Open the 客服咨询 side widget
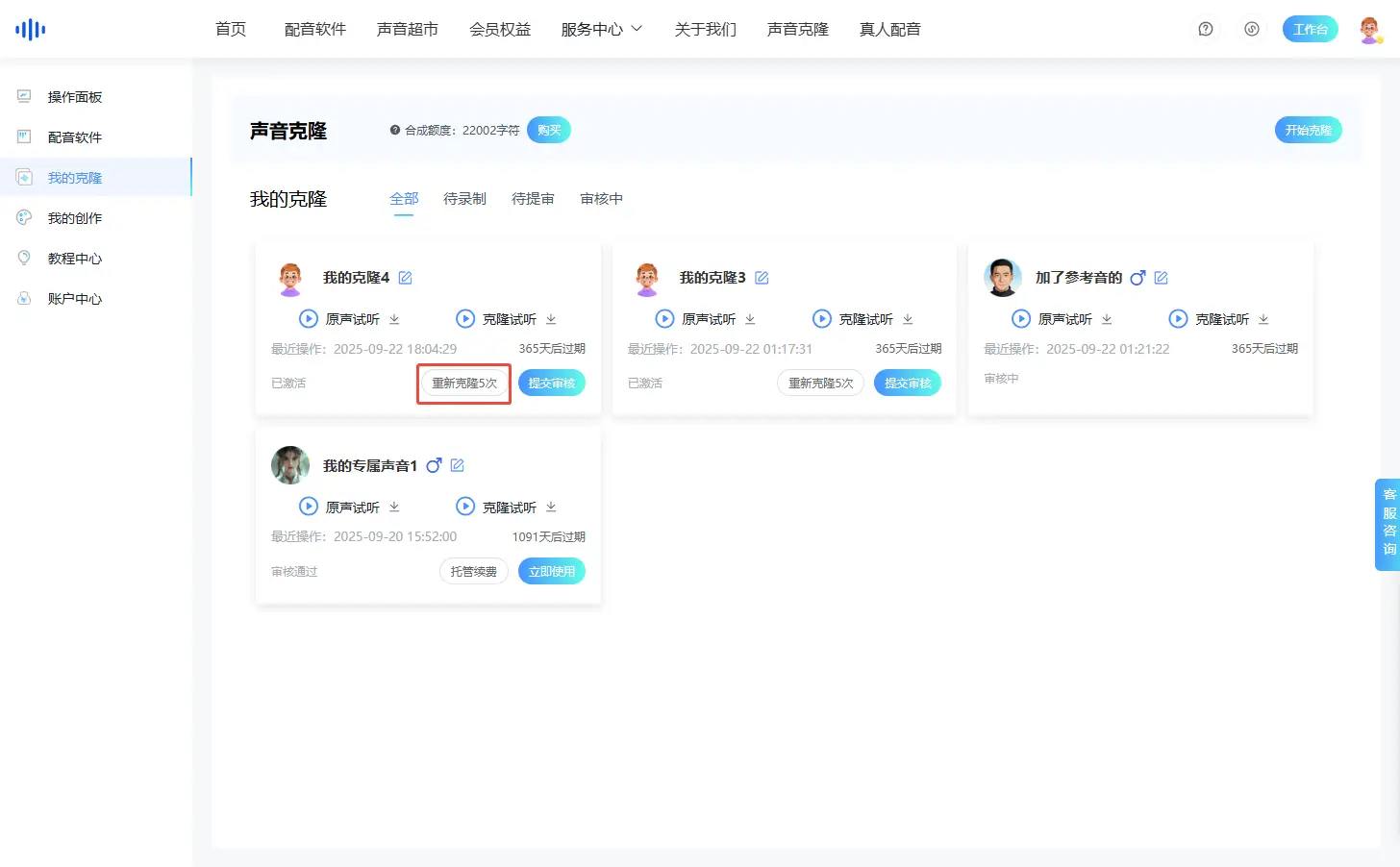Screen dimensions: 1400x867 click(1388, 522)
